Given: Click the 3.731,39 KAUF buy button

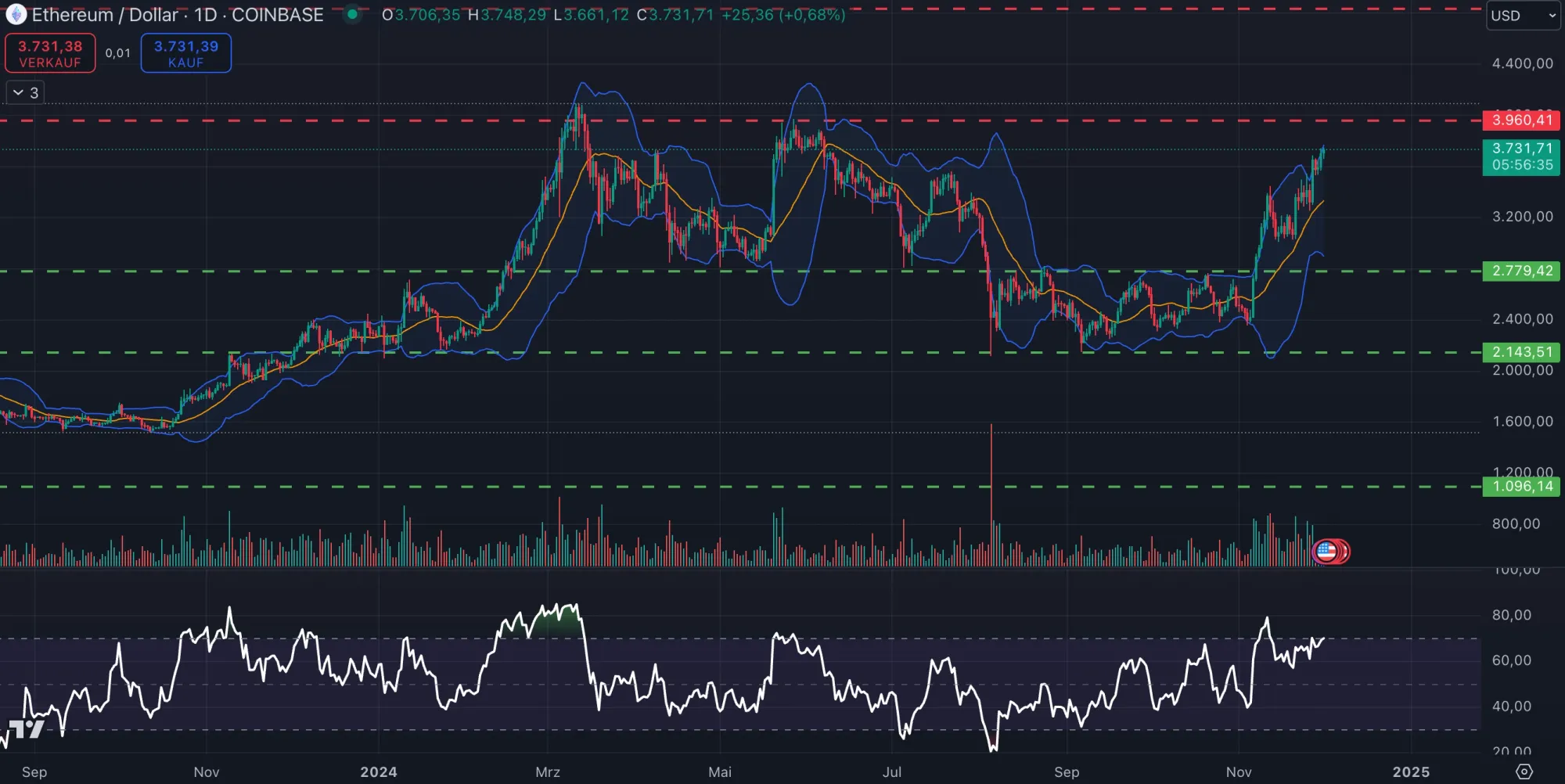Looking at the screenshot, I should click(186, 53).
